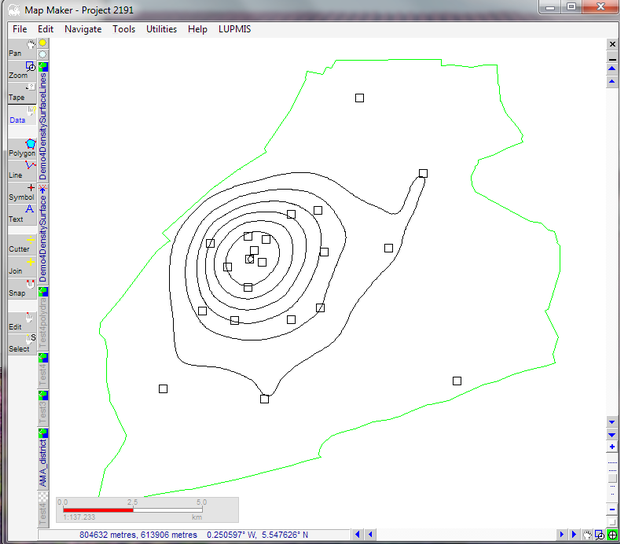Select the Line drawing tool
The width and height of the screenshot is (620, 544).
pyautogui.click(x=19, y=171)
